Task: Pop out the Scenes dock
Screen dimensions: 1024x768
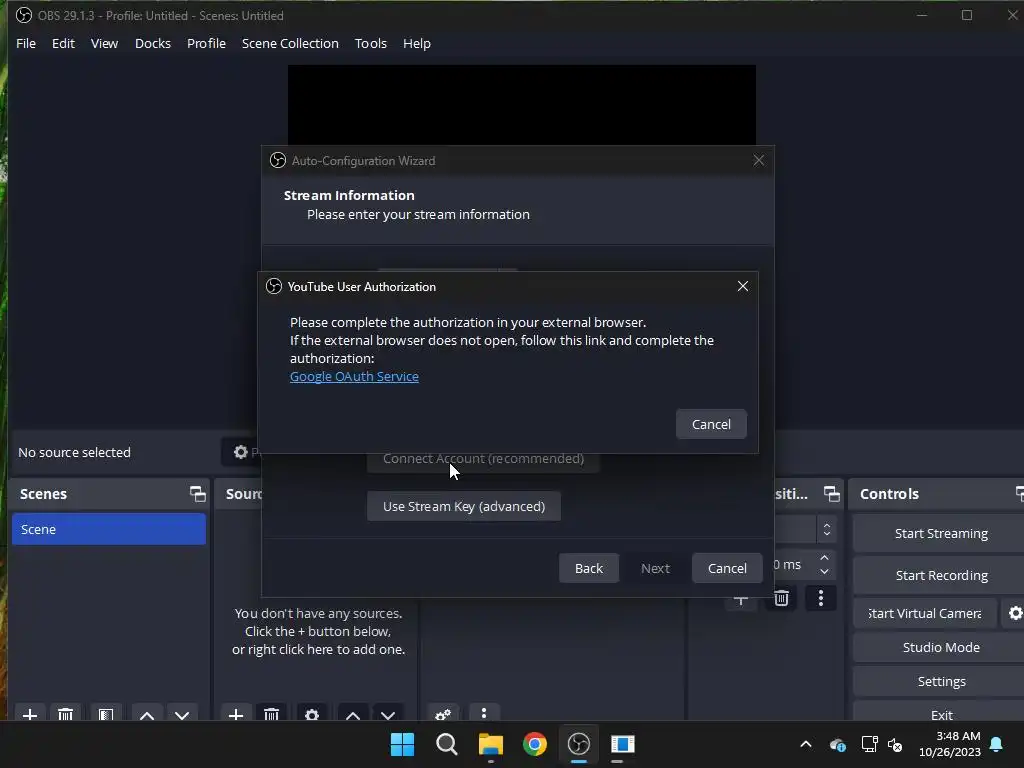Action: click(197, 494)
